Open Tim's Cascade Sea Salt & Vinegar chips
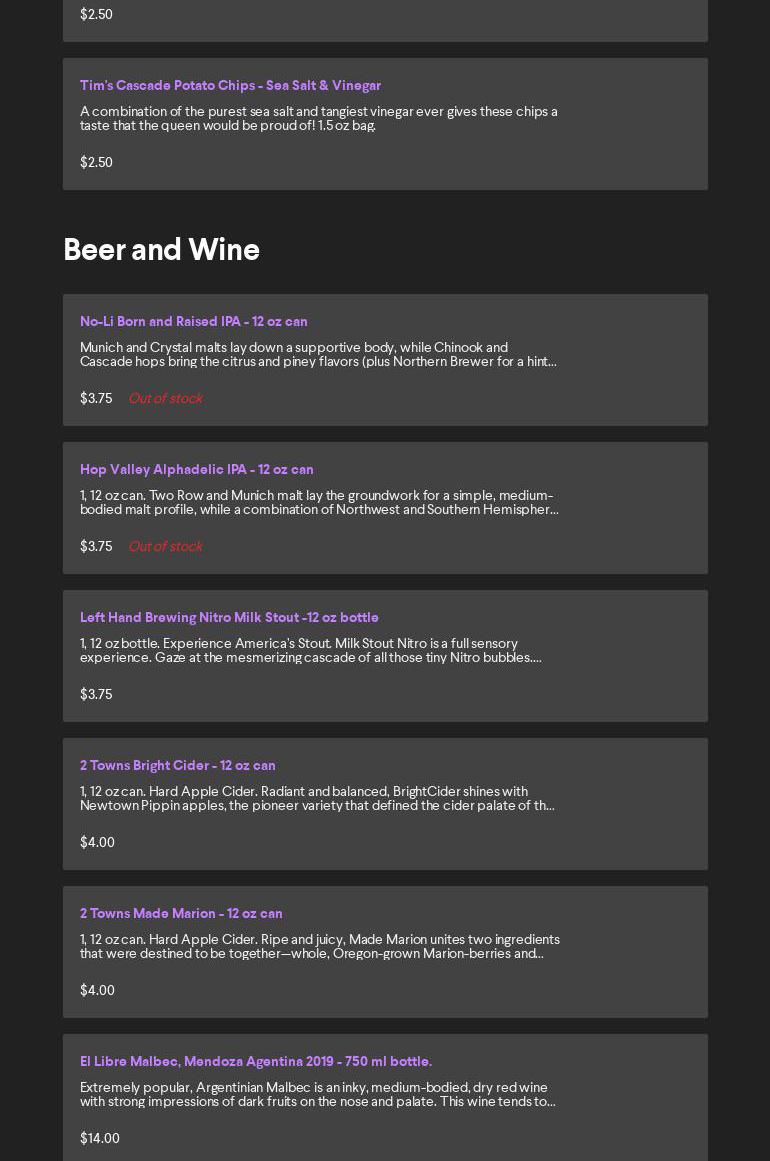Viewport: 770px width, 1161px height. [230, 86]
